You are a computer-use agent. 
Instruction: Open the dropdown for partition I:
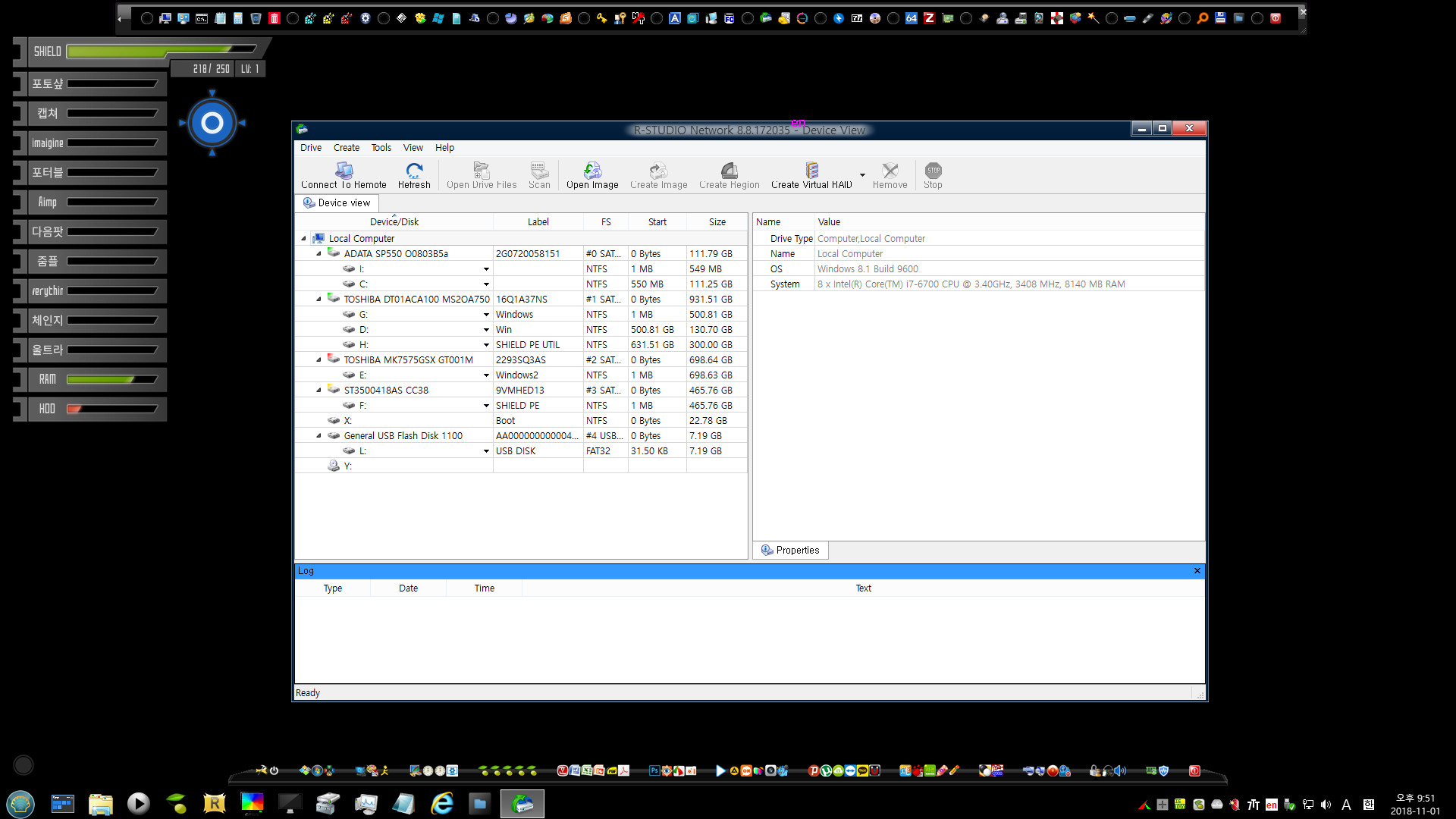486,269
